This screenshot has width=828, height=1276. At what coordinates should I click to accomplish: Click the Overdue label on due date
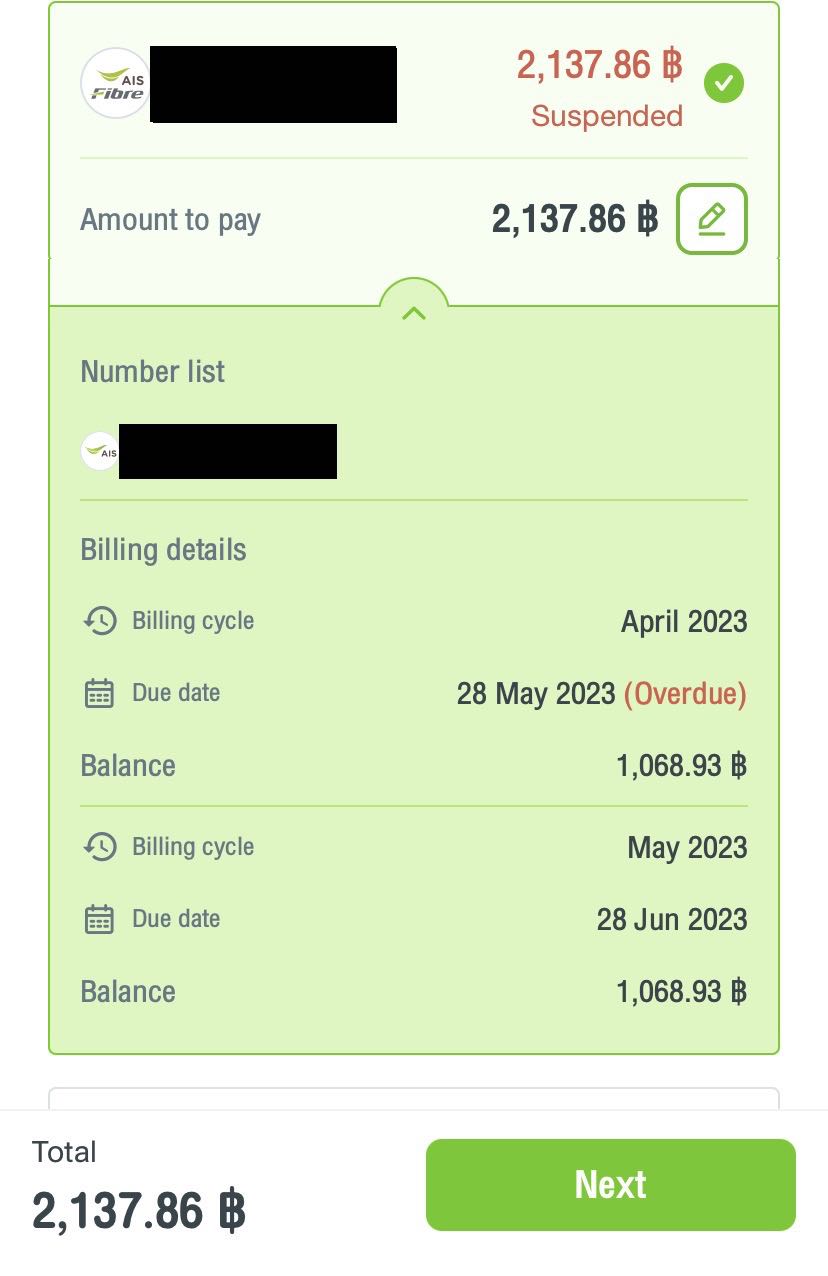click(685, 693)
